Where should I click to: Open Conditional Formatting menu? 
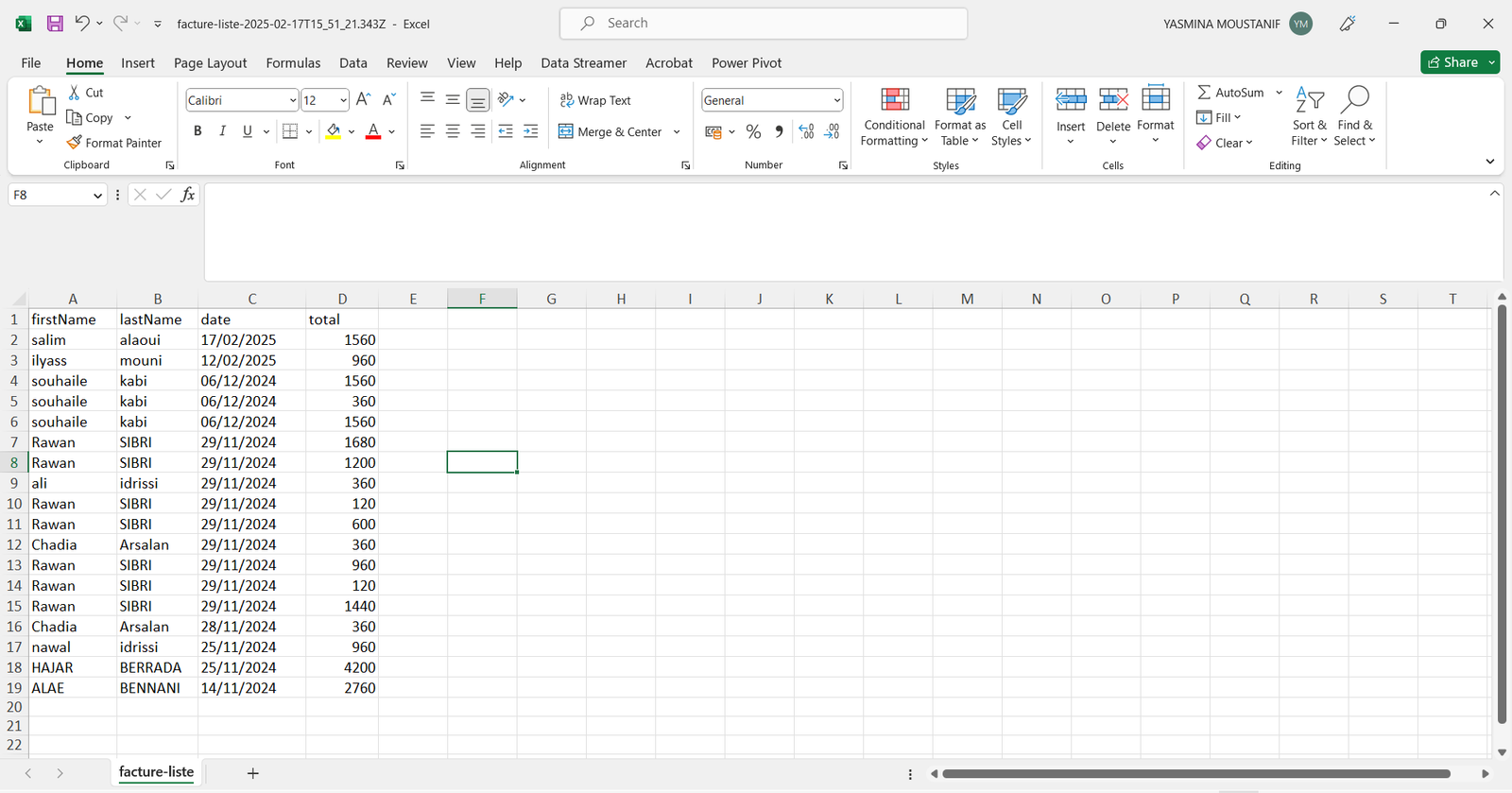click(x=894, y=117)
